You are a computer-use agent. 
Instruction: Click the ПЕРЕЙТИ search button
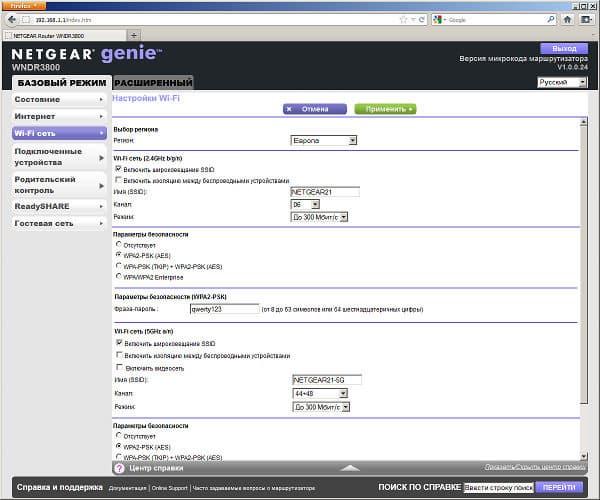(559, 487)
